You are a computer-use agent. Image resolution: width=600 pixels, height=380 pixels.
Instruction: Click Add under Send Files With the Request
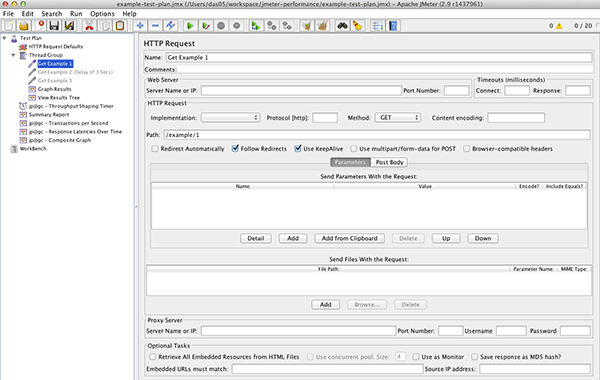coord(325,305)
